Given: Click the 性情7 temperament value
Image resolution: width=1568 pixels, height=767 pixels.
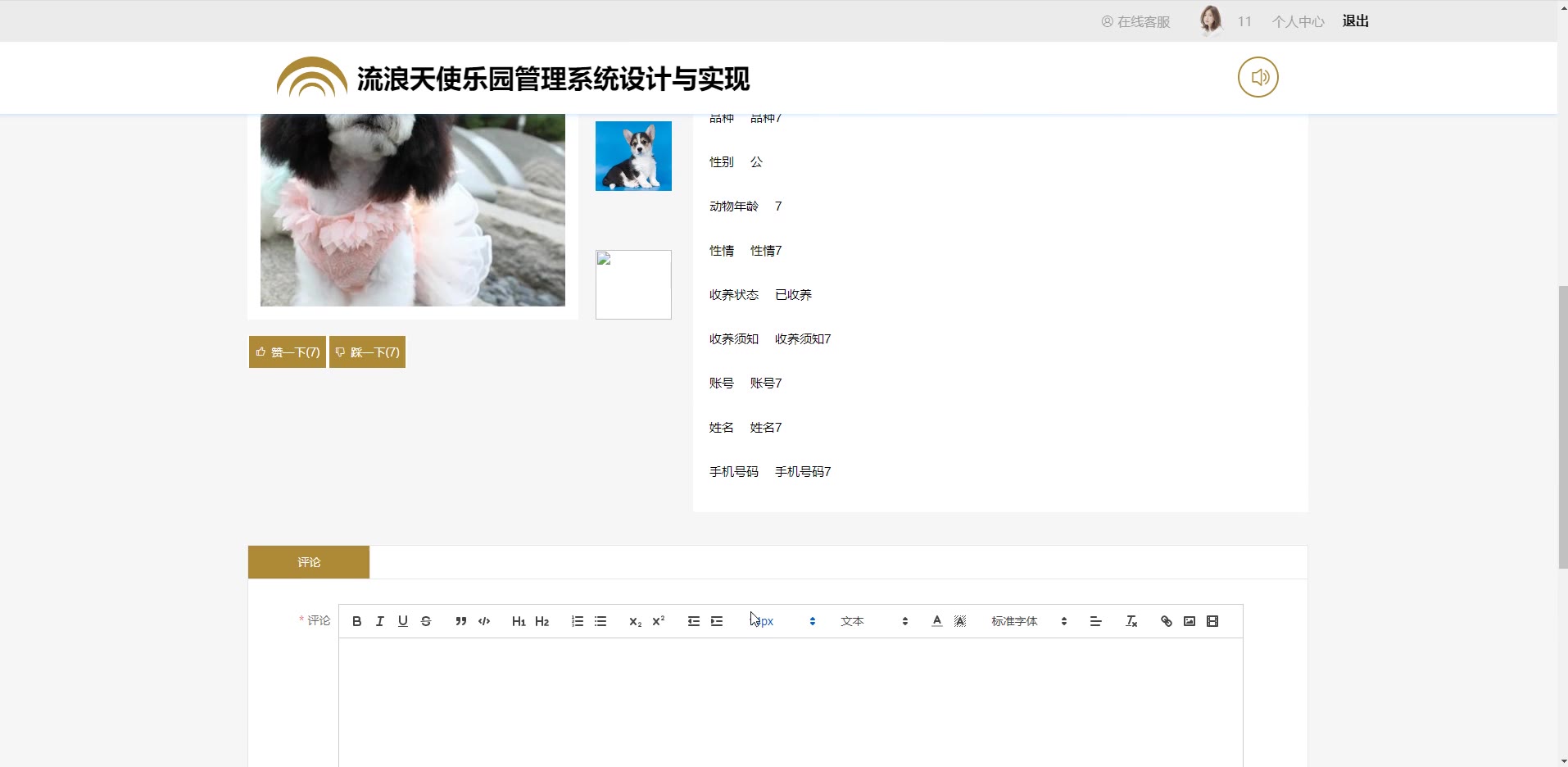Looking at the screenshot, I should coord(766,251).
